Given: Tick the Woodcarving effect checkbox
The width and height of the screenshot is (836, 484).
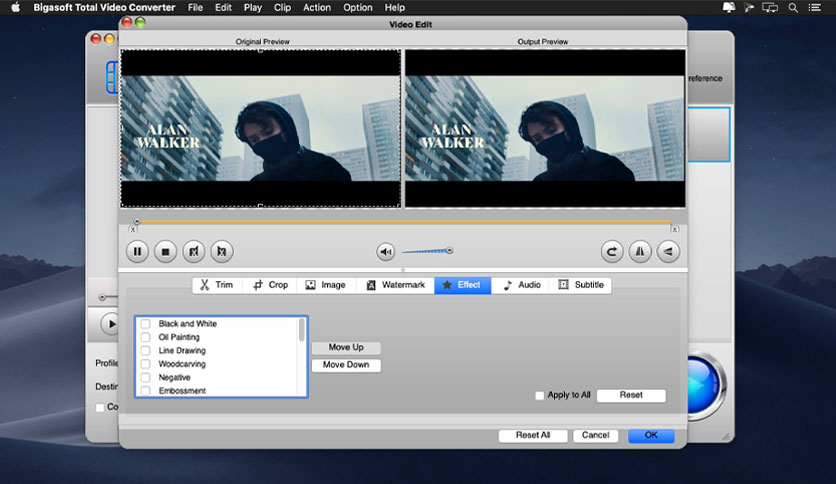Looking at the screenshot, I should tap(145, 364).
